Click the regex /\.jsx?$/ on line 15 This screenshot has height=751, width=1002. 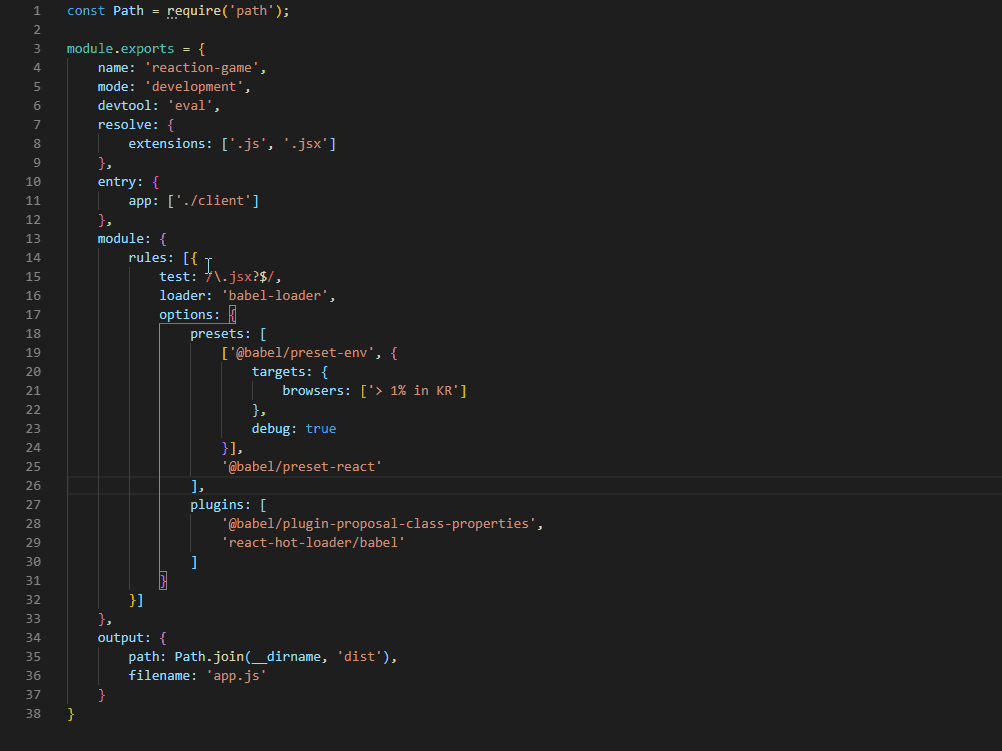(x=240, y=277)
